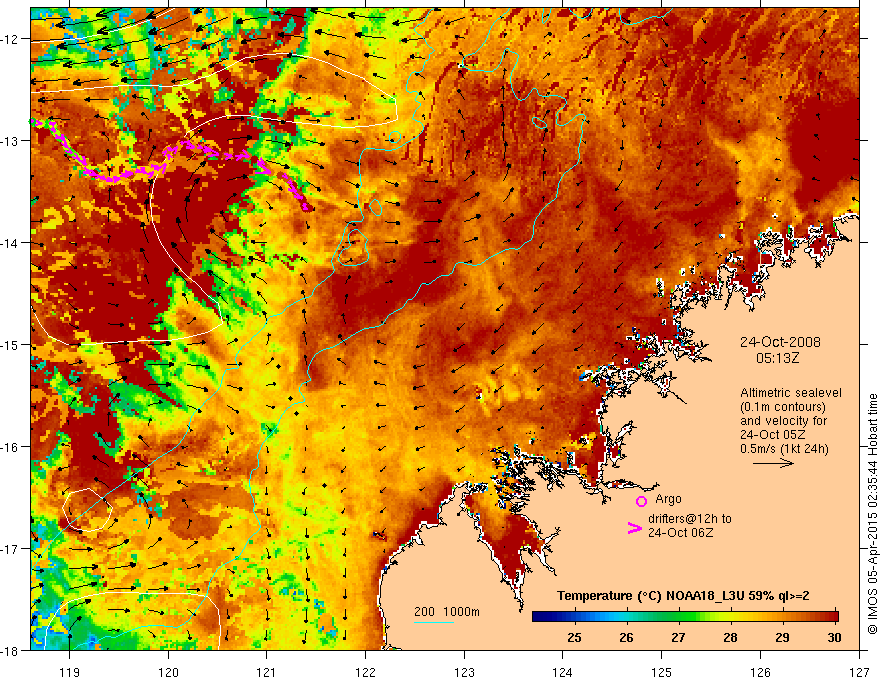
Task: Click colorbar tick label 27
Action: 678,637
